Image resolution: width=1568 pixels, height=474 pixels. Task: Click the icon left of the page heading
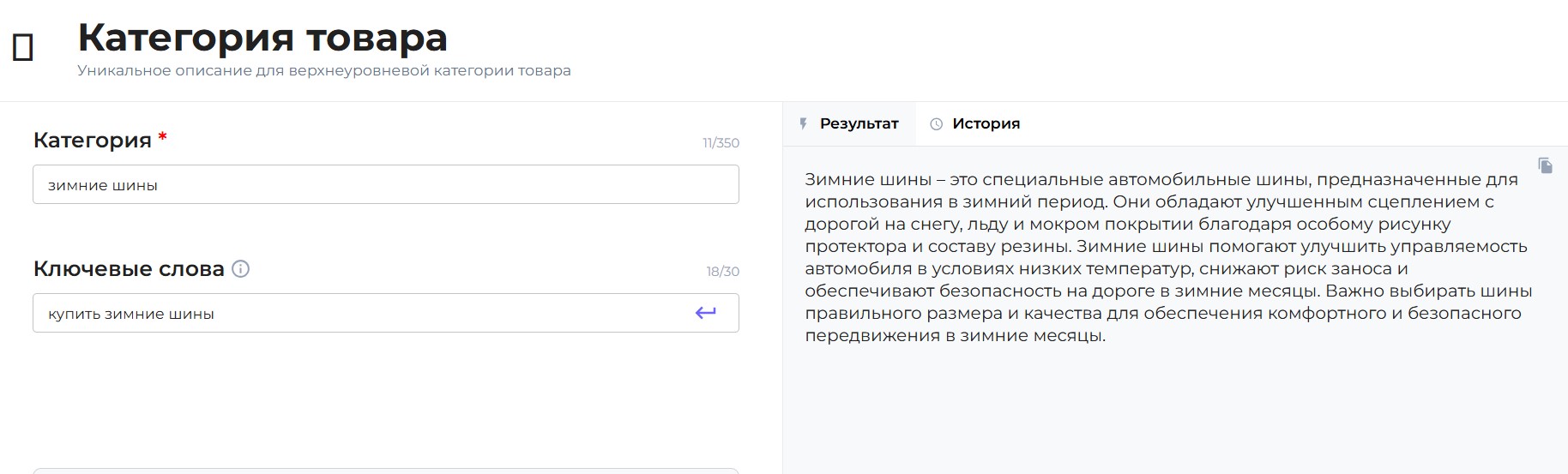click(x=23, y=48)
